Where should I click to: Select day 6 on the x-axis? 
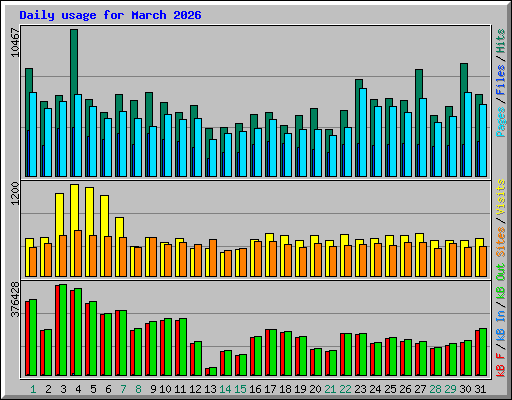(x=108, y=389)
